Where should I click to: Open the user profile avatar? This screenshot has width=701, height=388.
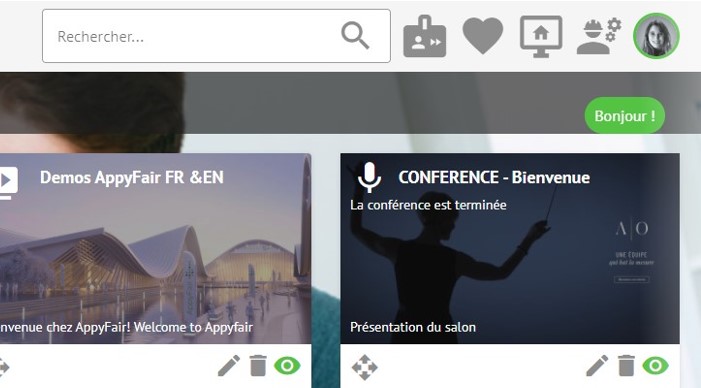(656, 36)
